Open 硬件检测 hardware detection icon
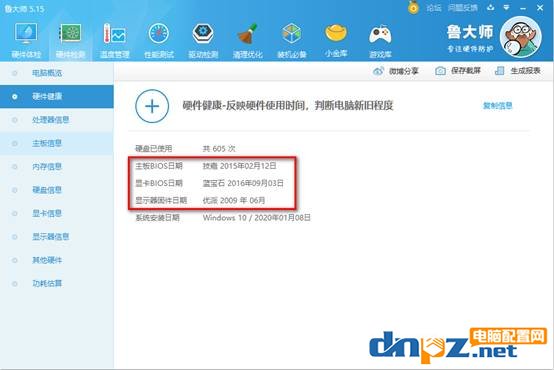 click(x=70, y=34)
